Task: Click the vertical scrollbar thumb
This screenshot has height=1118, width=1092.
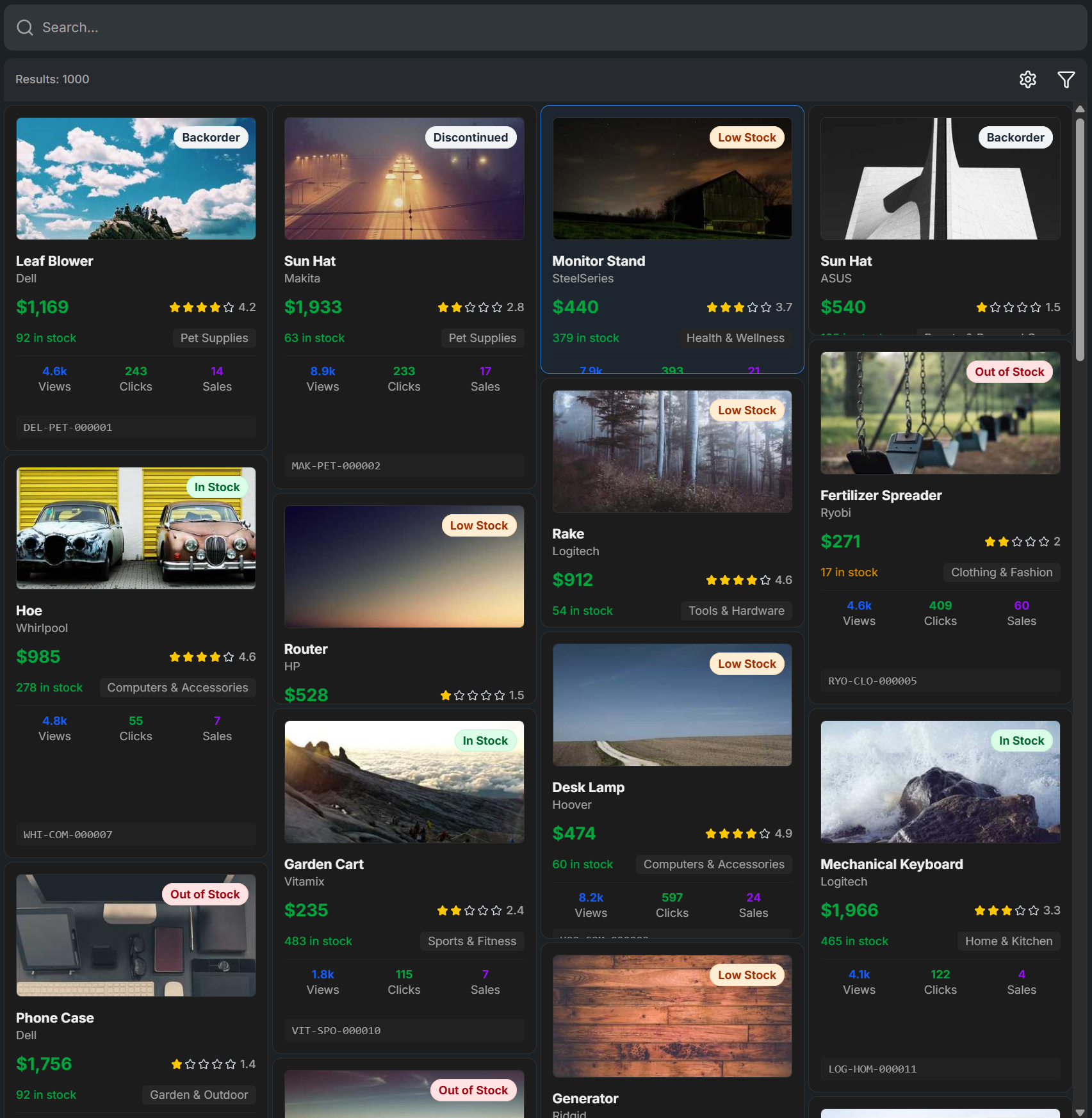Action: coord(1080,237)
